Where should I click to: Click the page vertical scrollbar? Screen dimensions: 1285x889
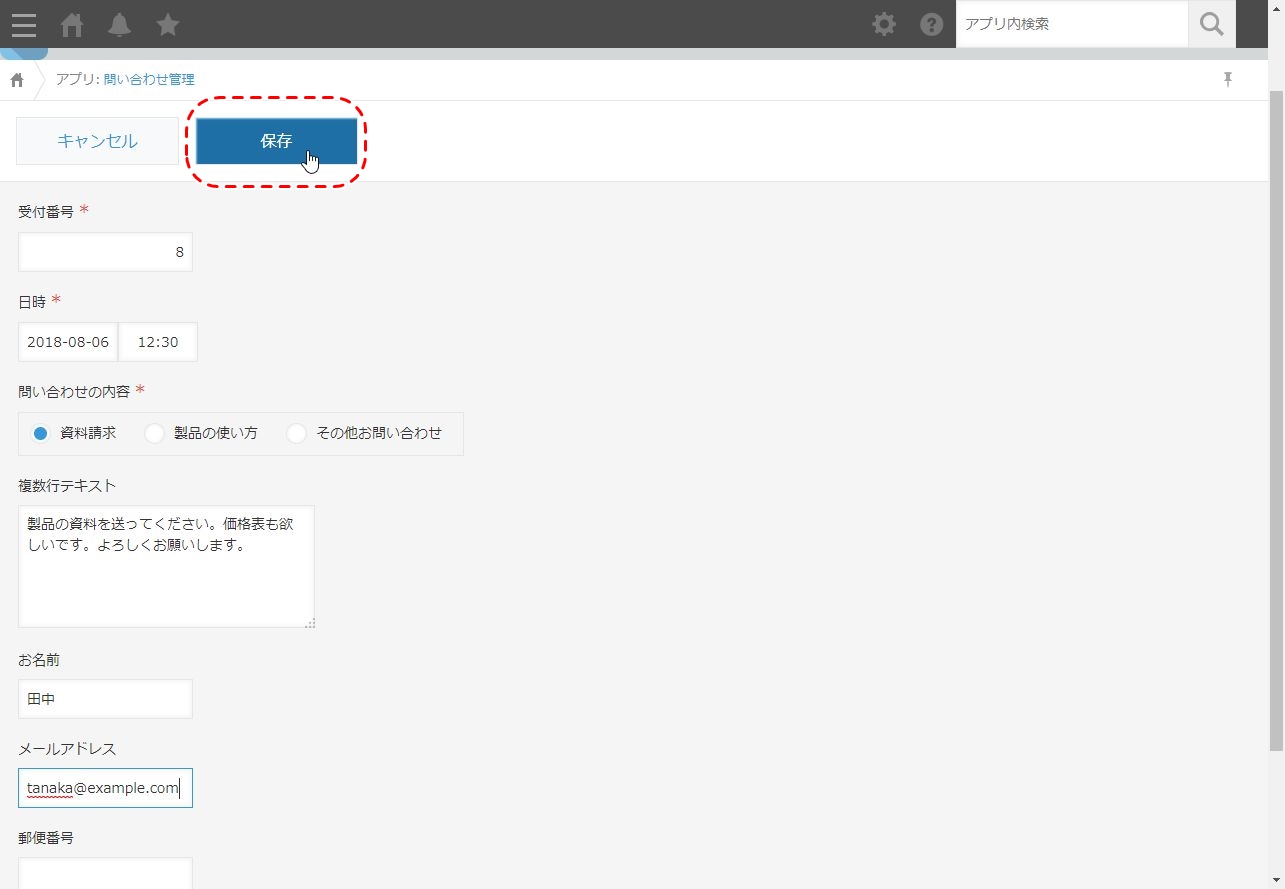(x=1276, y=420)
